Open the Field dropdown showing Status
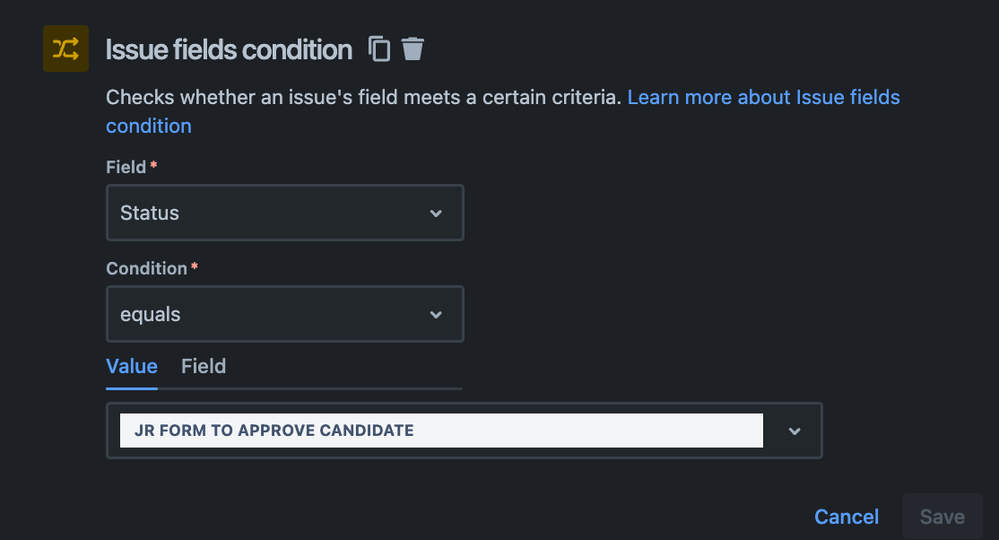The width and height of the screenshot is (999, 540). coord(285,213)
